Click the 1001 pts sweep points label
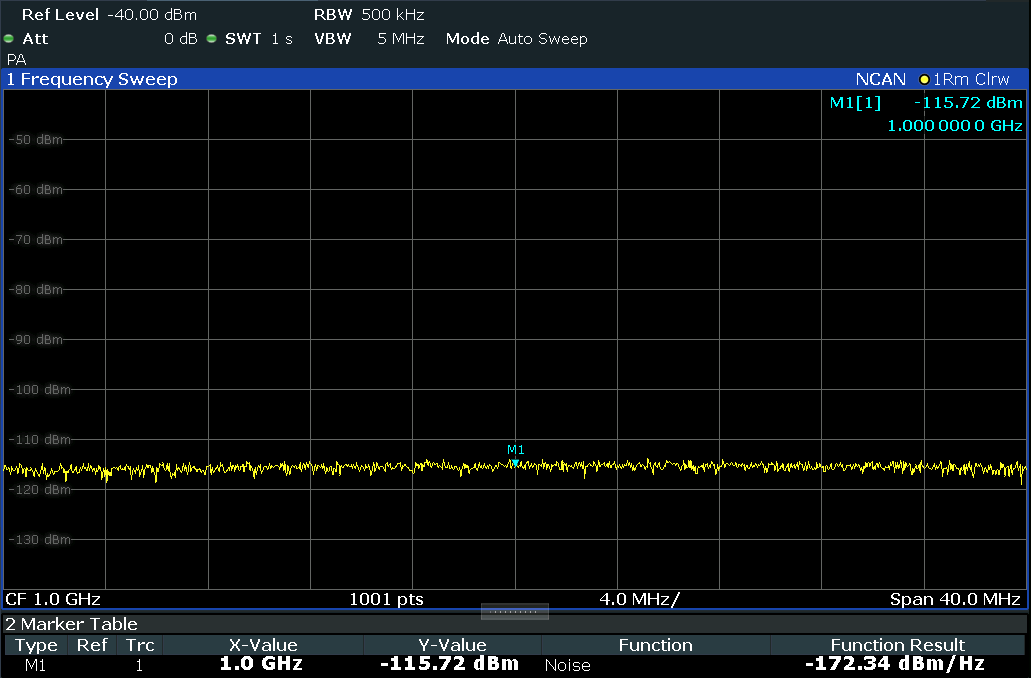This screenshot has width=1031, height=678. (x=386, y=599)
